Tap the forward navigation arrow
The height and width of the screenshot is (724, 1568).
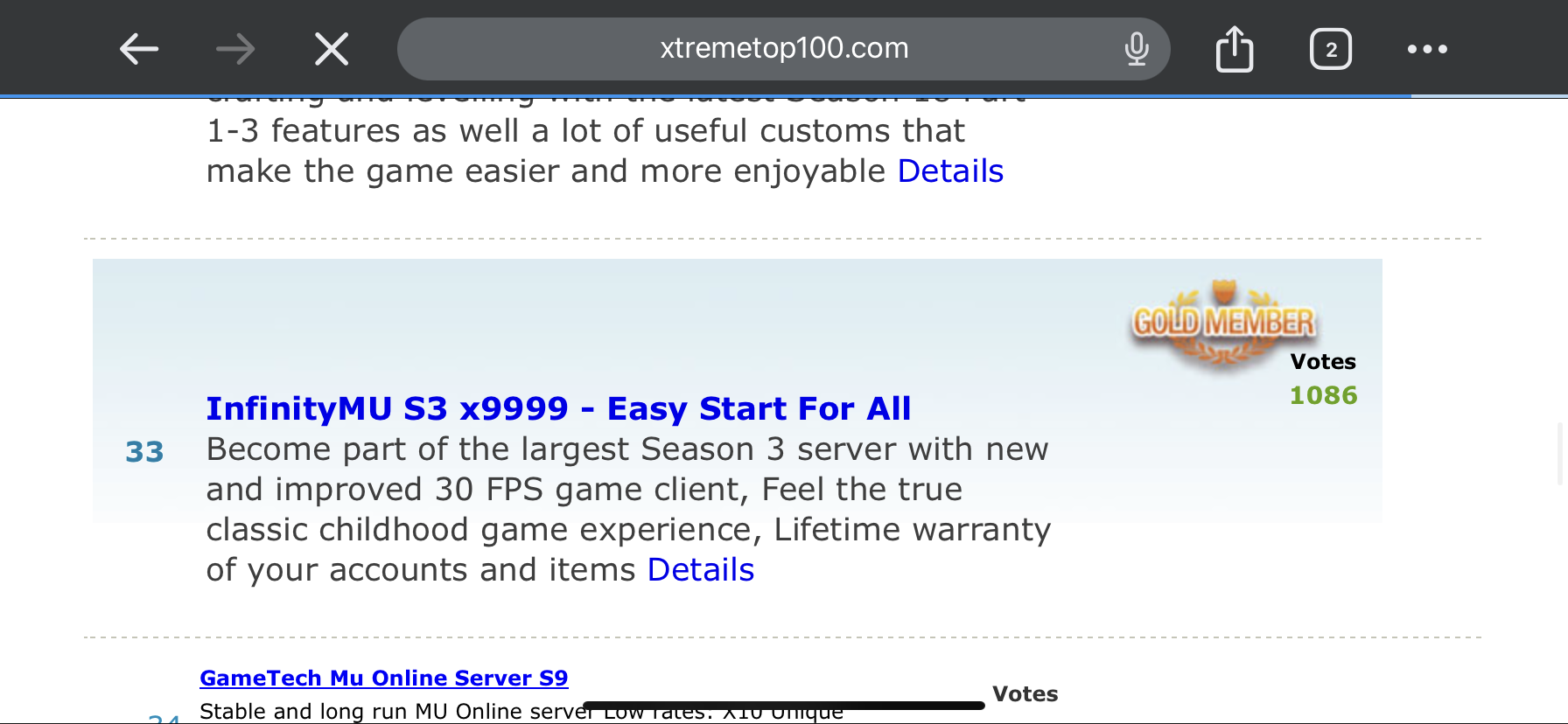(235, 49)
